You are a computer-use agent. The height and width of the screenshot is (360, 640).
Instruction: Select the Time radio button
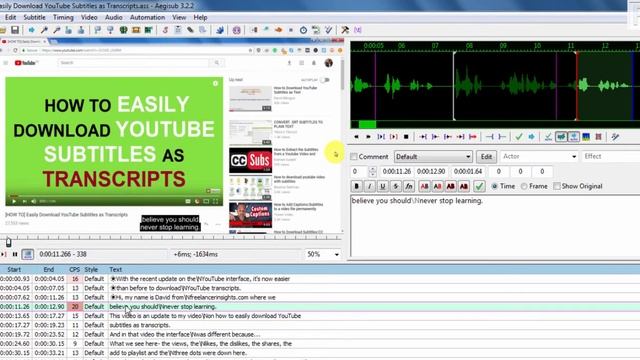coord(494,186)
